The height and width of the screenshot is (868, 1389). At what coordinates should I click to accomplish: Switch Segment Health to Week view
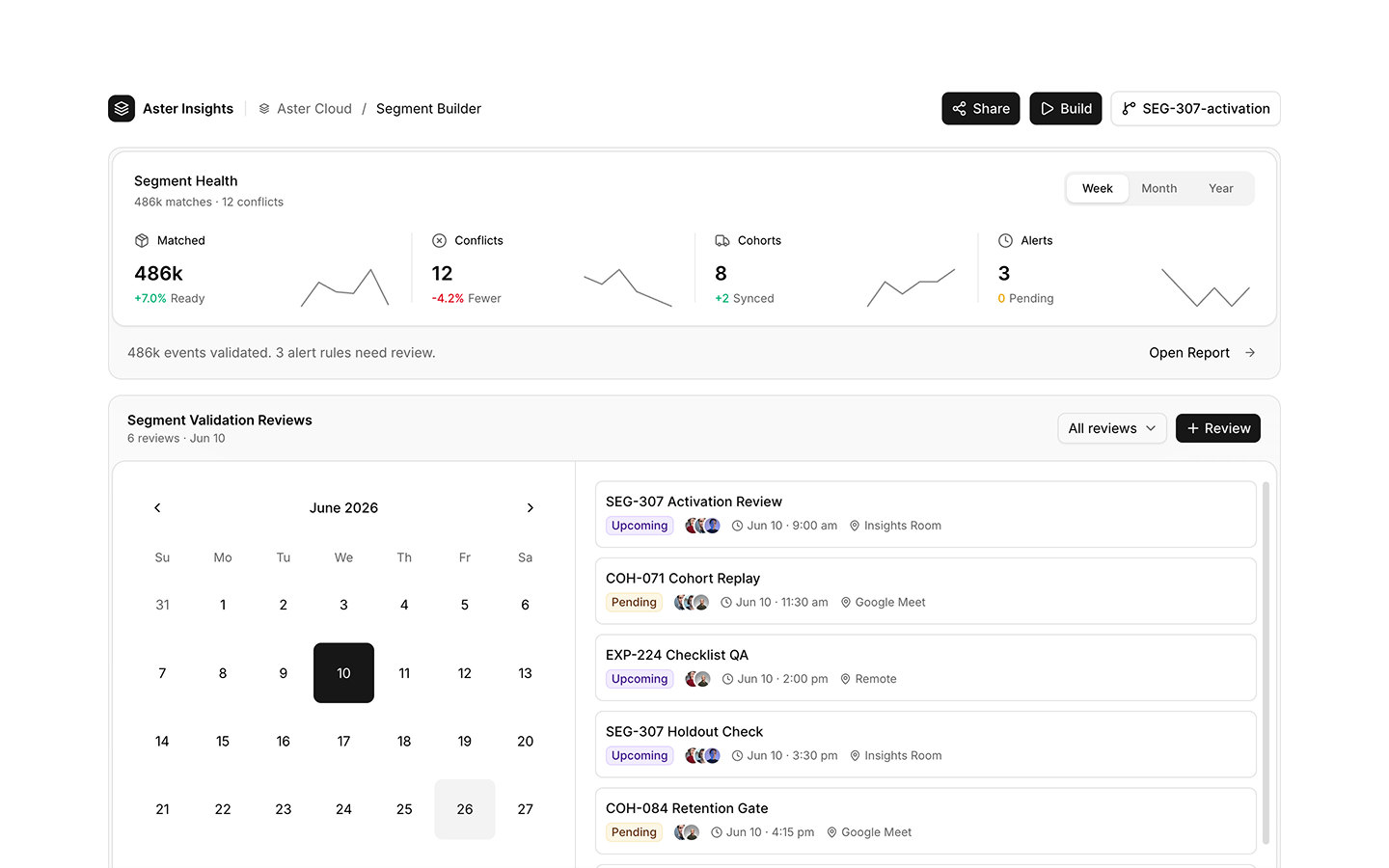coord(1098,188)
